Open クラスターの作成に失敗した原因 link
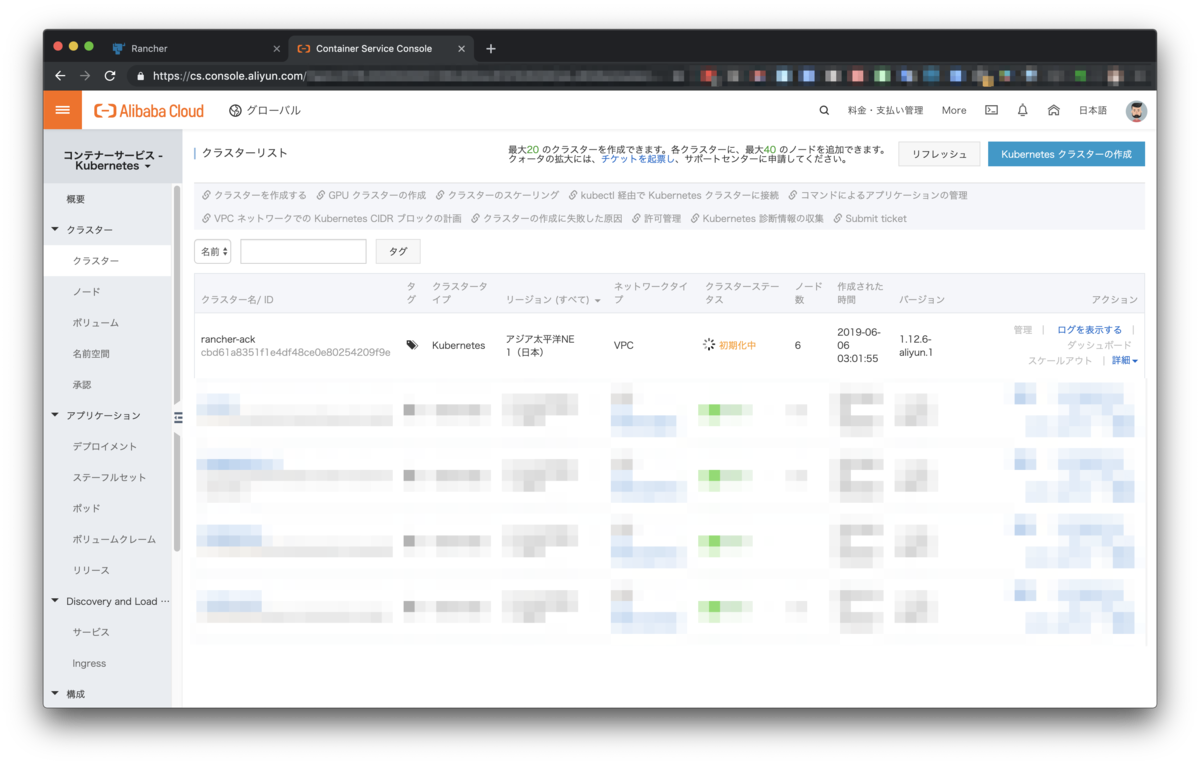Screen dimensions: 1200x765 (546, 218)
